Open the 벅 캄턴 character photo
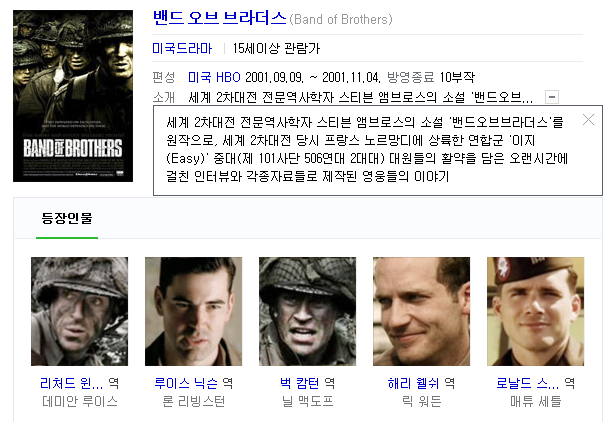Screen dimensions: 614x422 point(307,311)
